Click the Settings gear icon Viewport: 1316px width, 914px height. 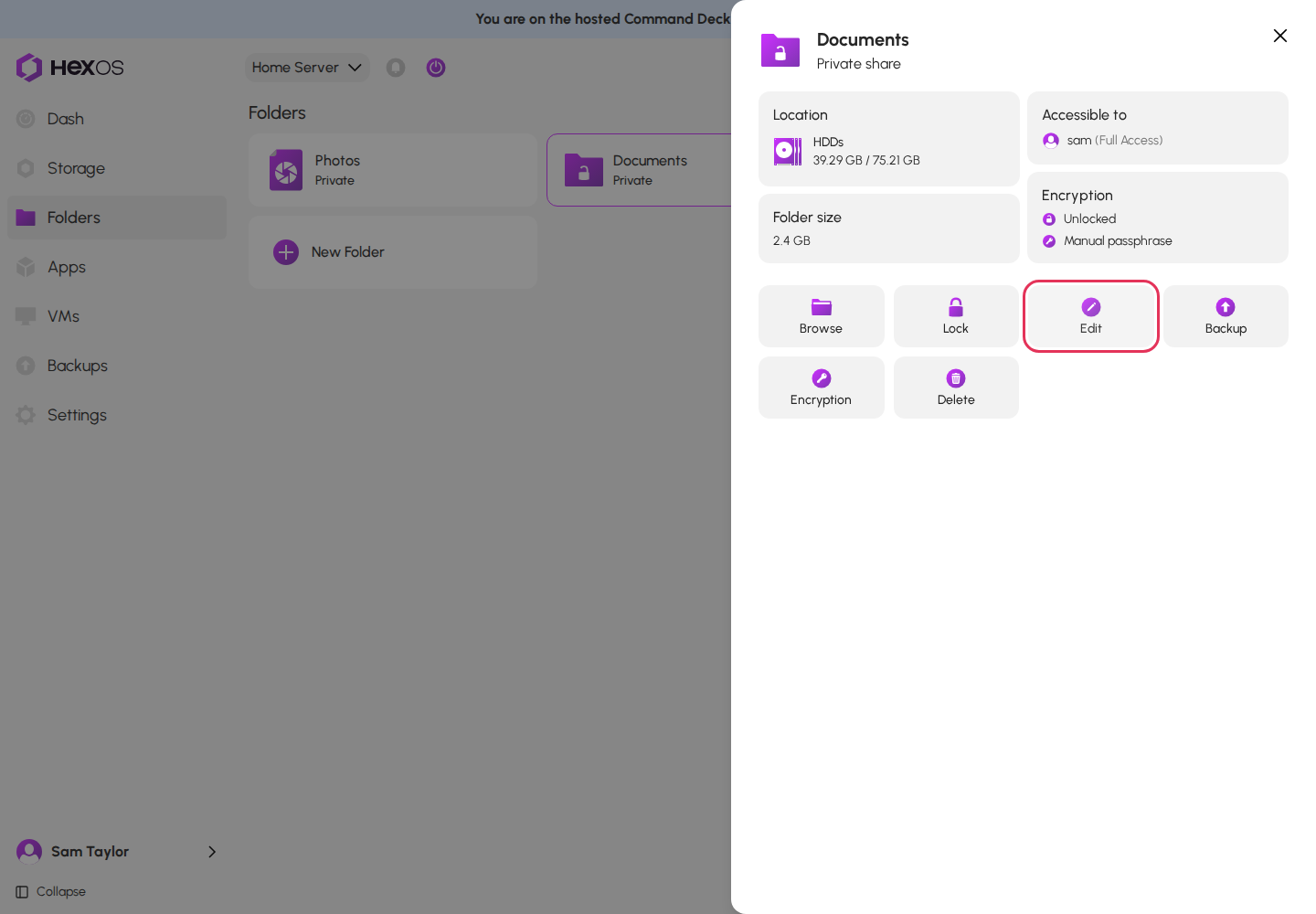[x=26, y=415]
